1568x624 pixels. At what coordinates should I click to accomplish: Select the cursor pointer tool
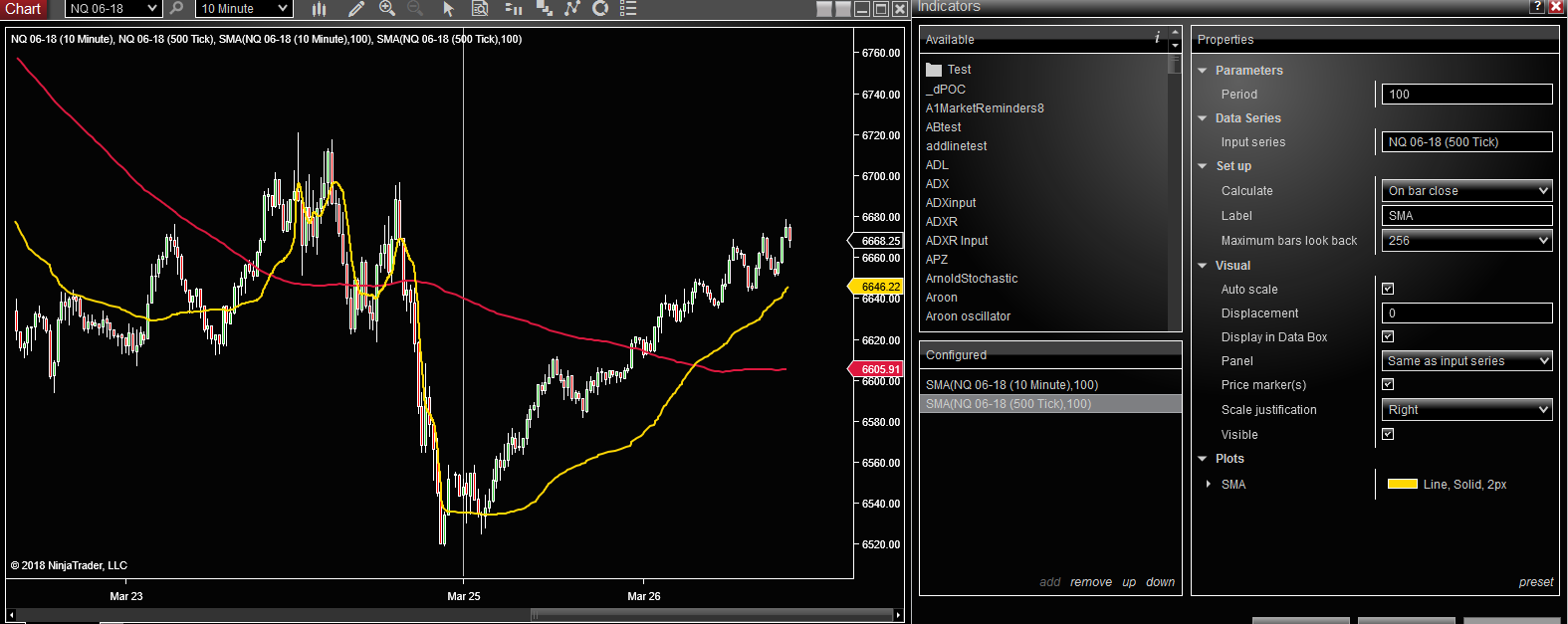[x=448, y=8]
